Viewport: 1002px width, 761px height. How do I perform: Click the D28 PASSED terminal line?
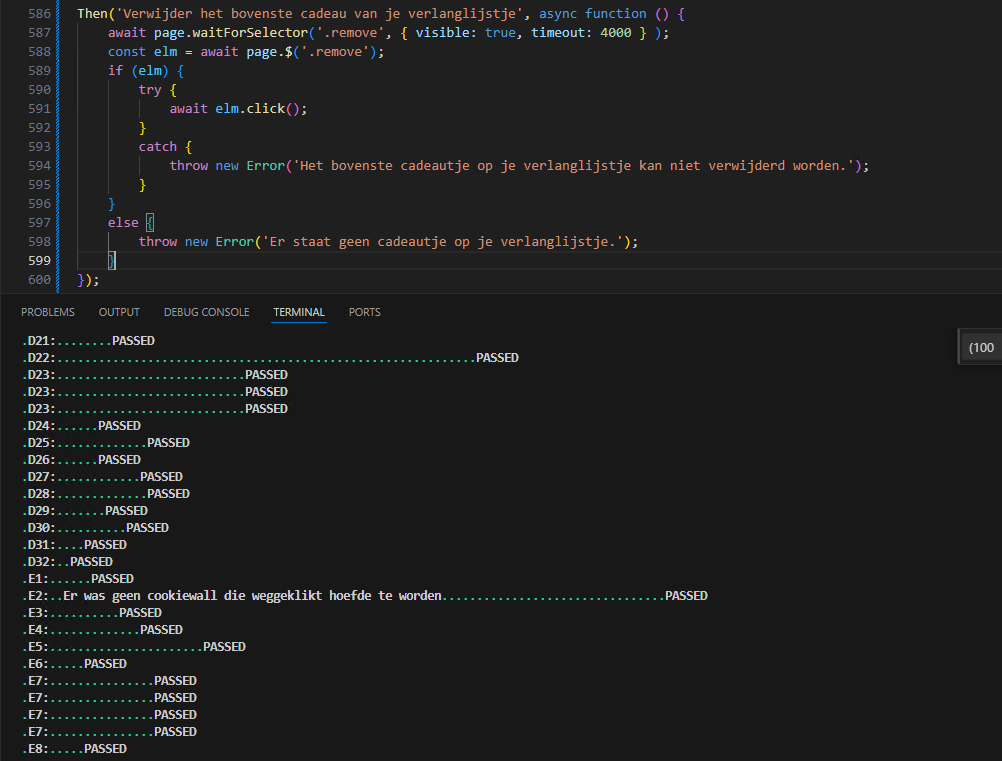(106, 494)
